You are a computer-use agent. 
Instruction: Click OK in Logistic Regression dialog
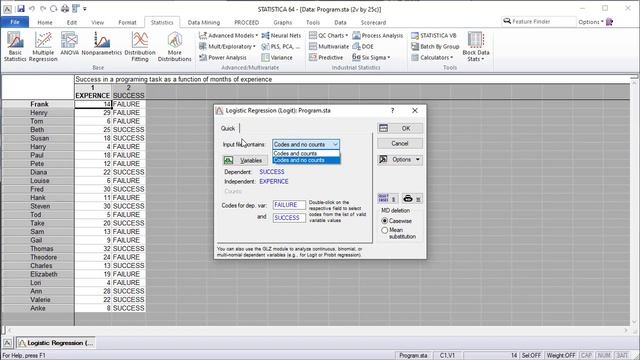400,128
